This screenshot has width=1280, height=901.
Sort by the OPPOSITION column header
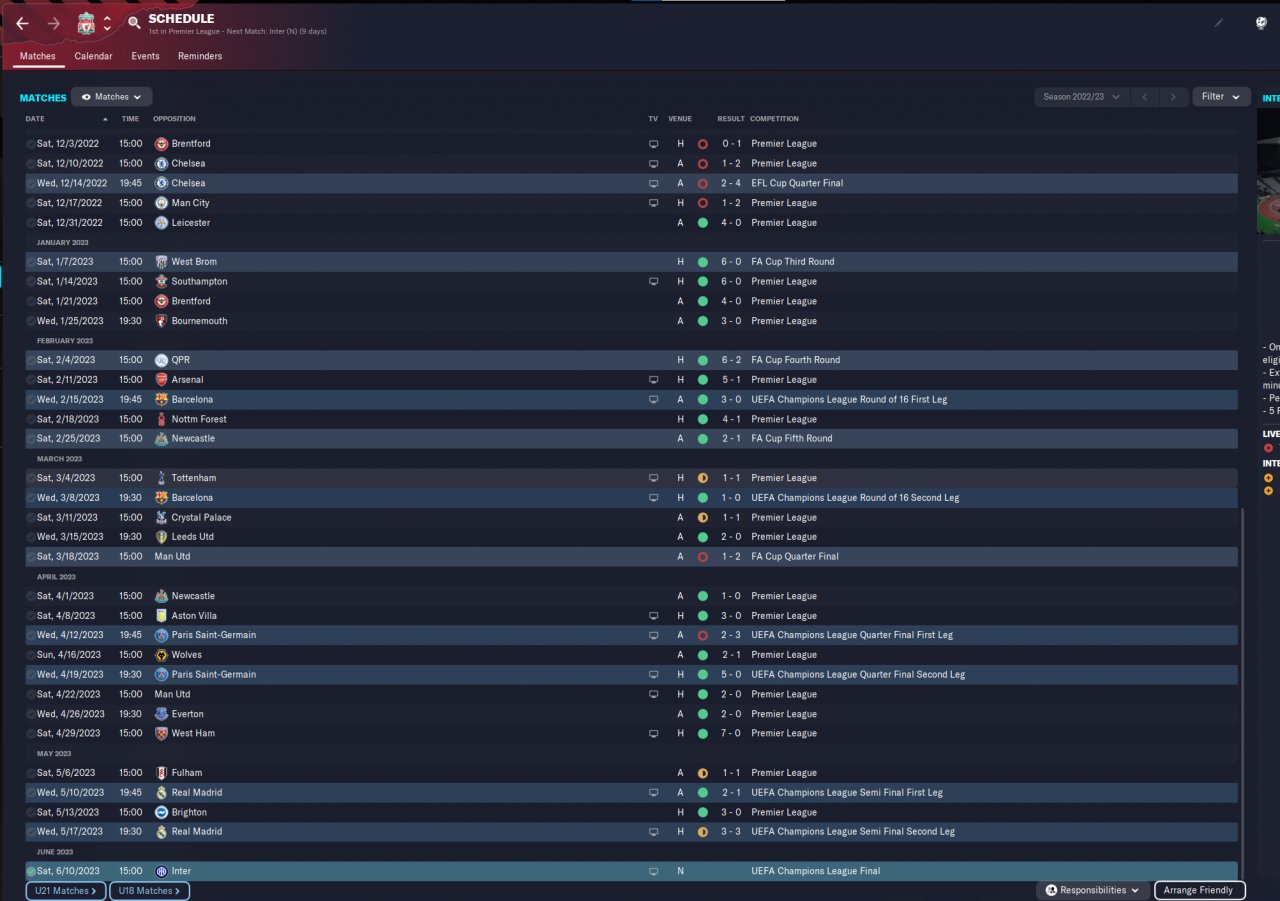(174, 119)
